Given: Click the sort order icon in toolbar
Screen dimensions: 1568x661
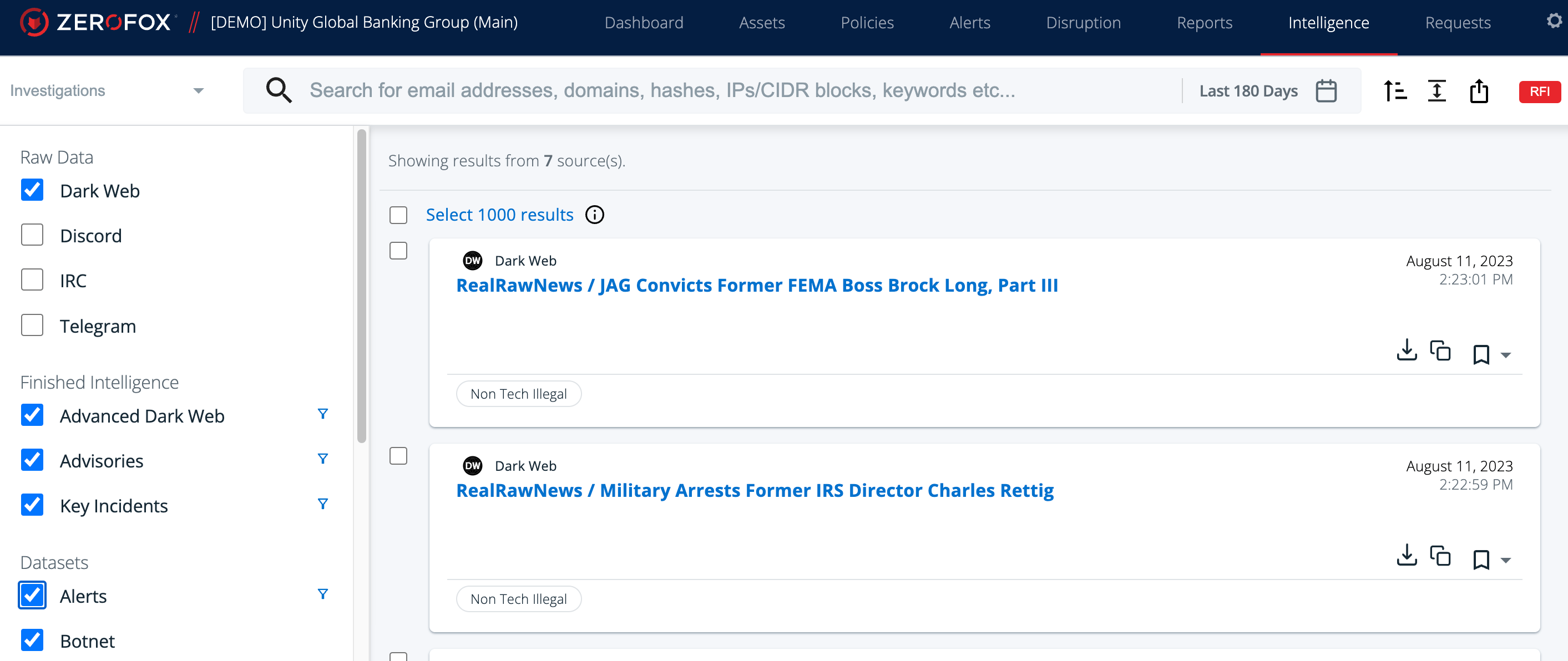Looking at the screenshot, I should point(1394,91).
